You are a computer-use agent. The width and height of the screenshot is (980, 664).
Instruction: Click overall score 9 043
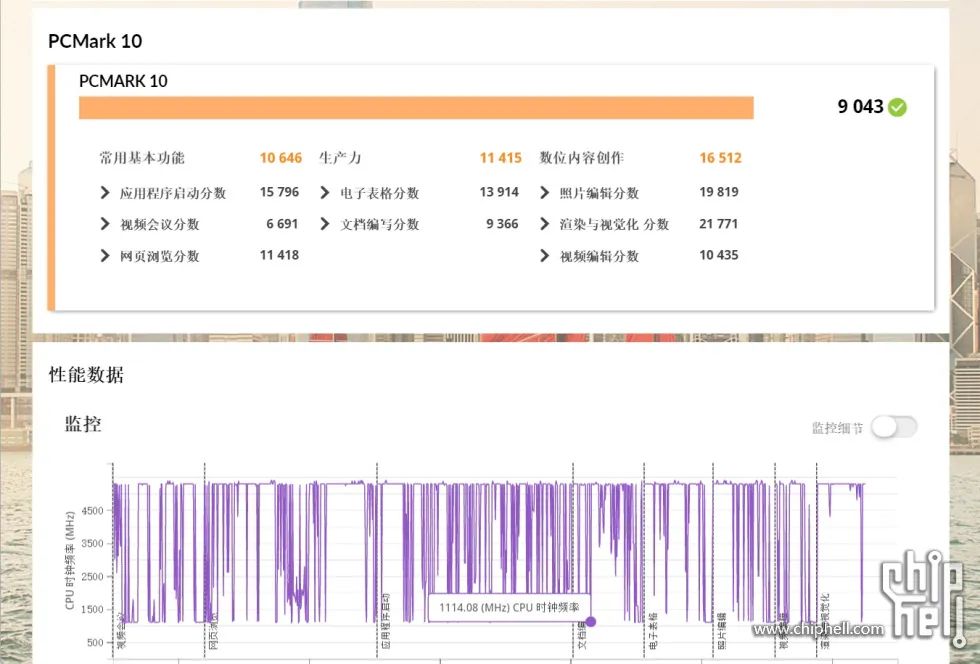(x=861, y=107)
